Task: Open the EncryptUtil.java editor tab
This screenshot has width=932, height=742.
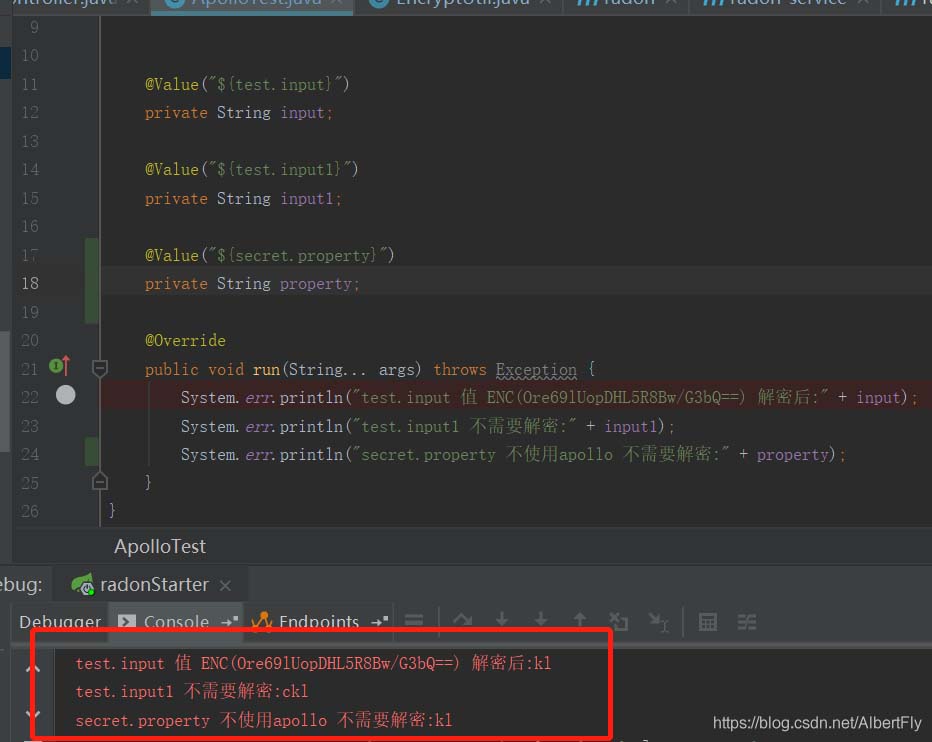Action: 459,4
